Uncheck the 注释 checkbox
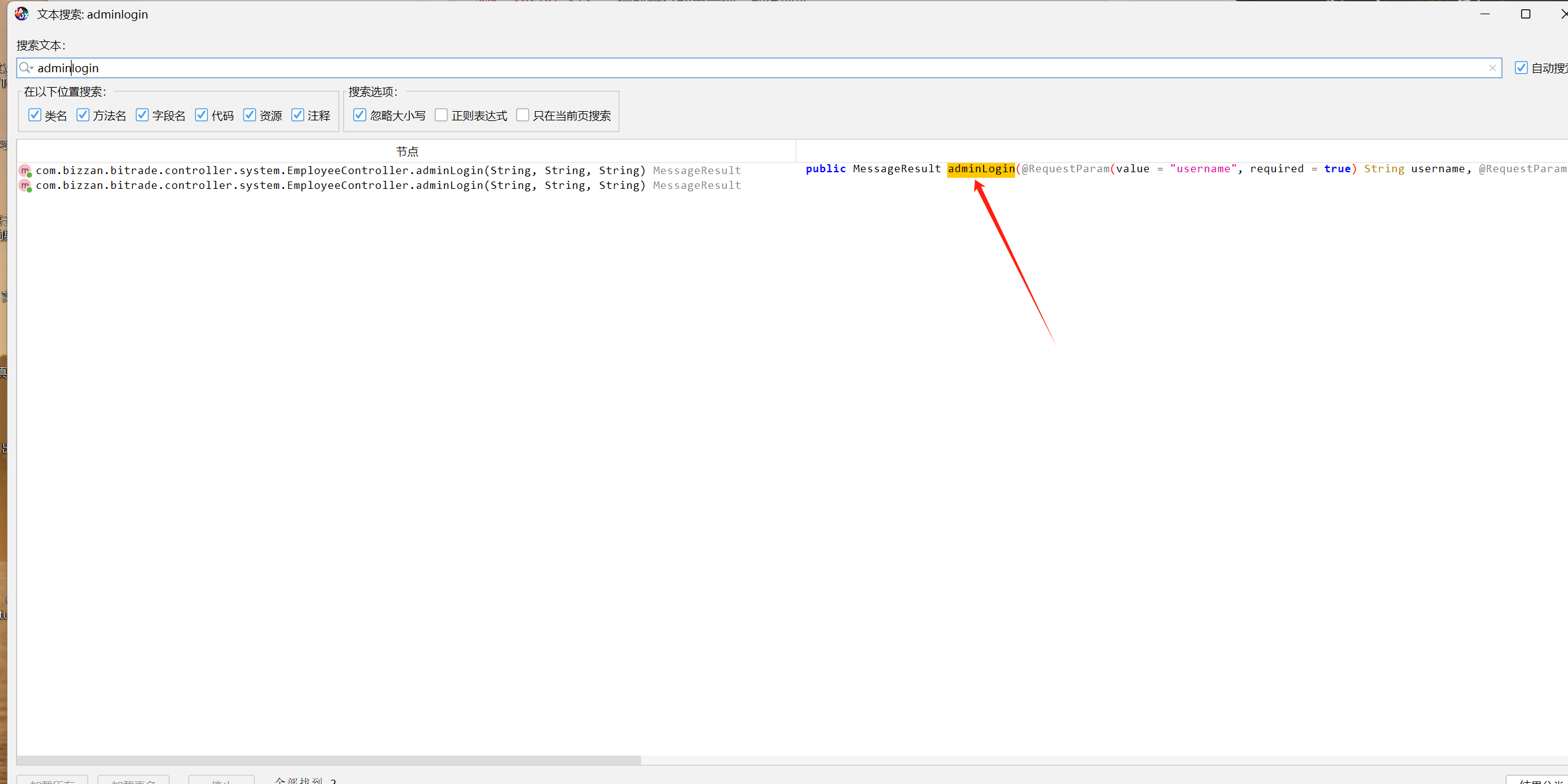Screen dimensions: 1568x784 [298, 115]
